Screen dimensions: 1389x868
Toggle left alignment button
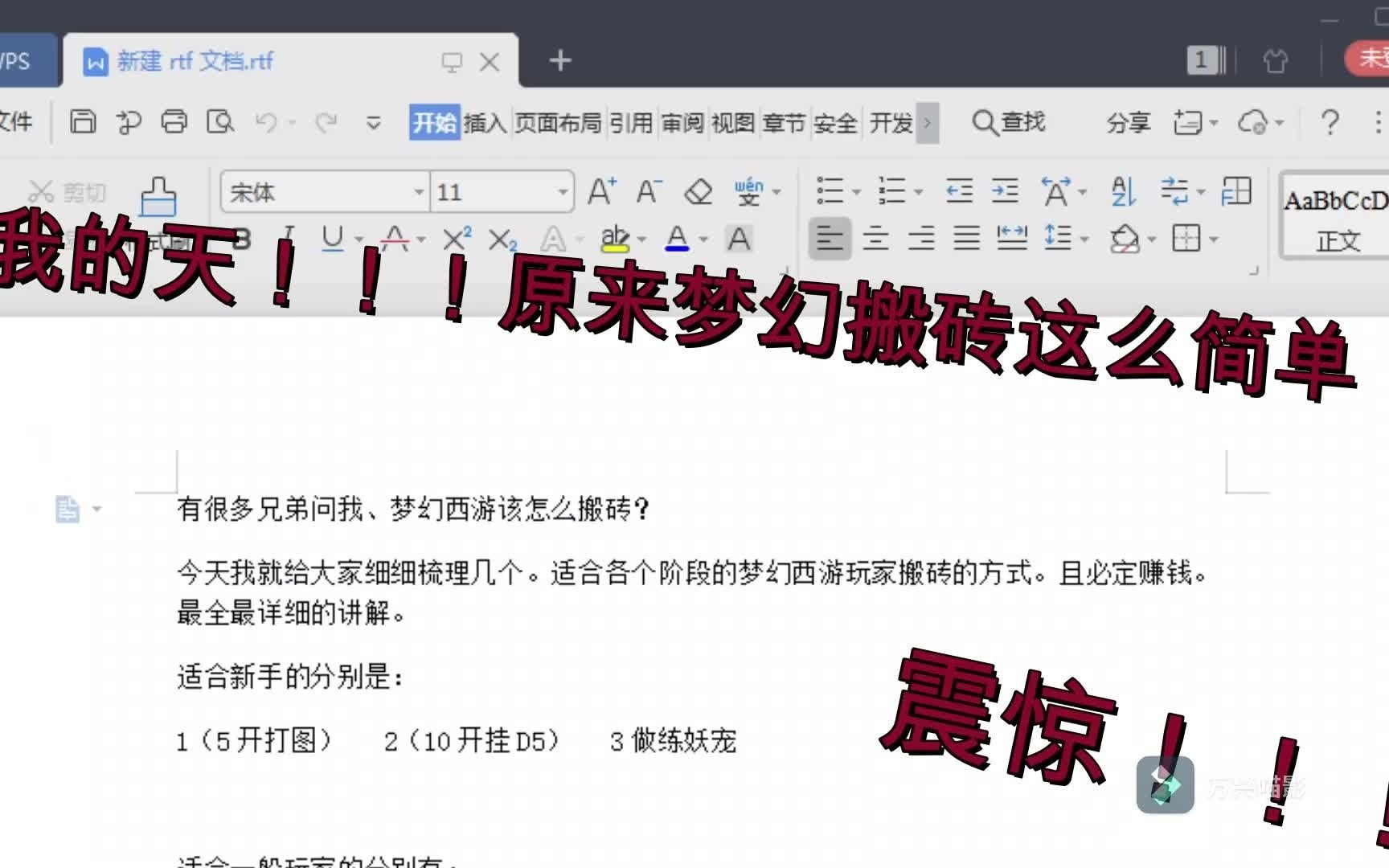click(x=830, y=239)
